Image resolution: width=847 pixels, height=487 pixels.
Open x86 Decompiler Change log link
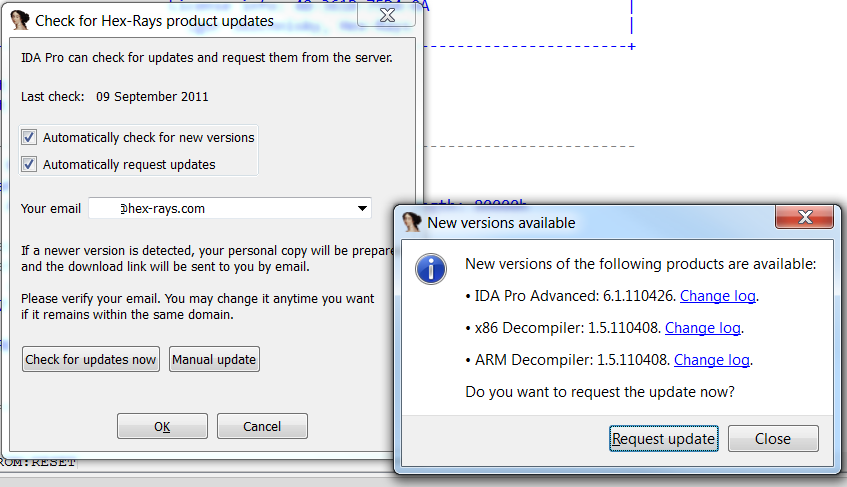(x=702, y=328)
